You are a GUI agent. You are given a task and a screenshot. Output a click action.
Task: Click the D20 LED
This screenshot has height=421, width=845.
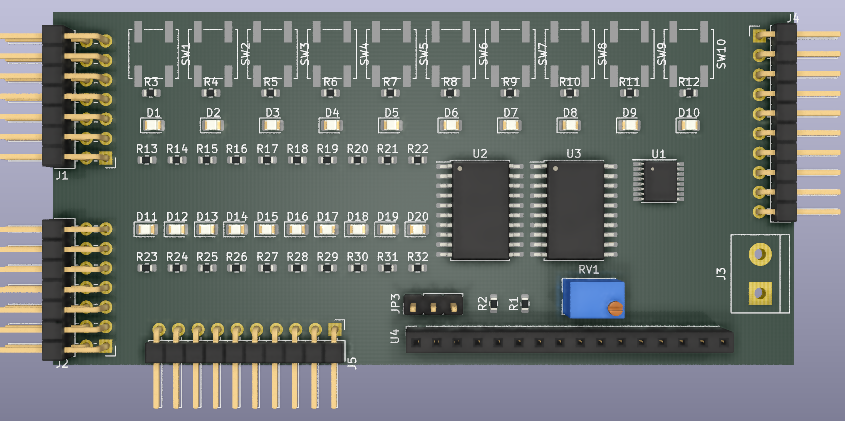click(417, 229)
